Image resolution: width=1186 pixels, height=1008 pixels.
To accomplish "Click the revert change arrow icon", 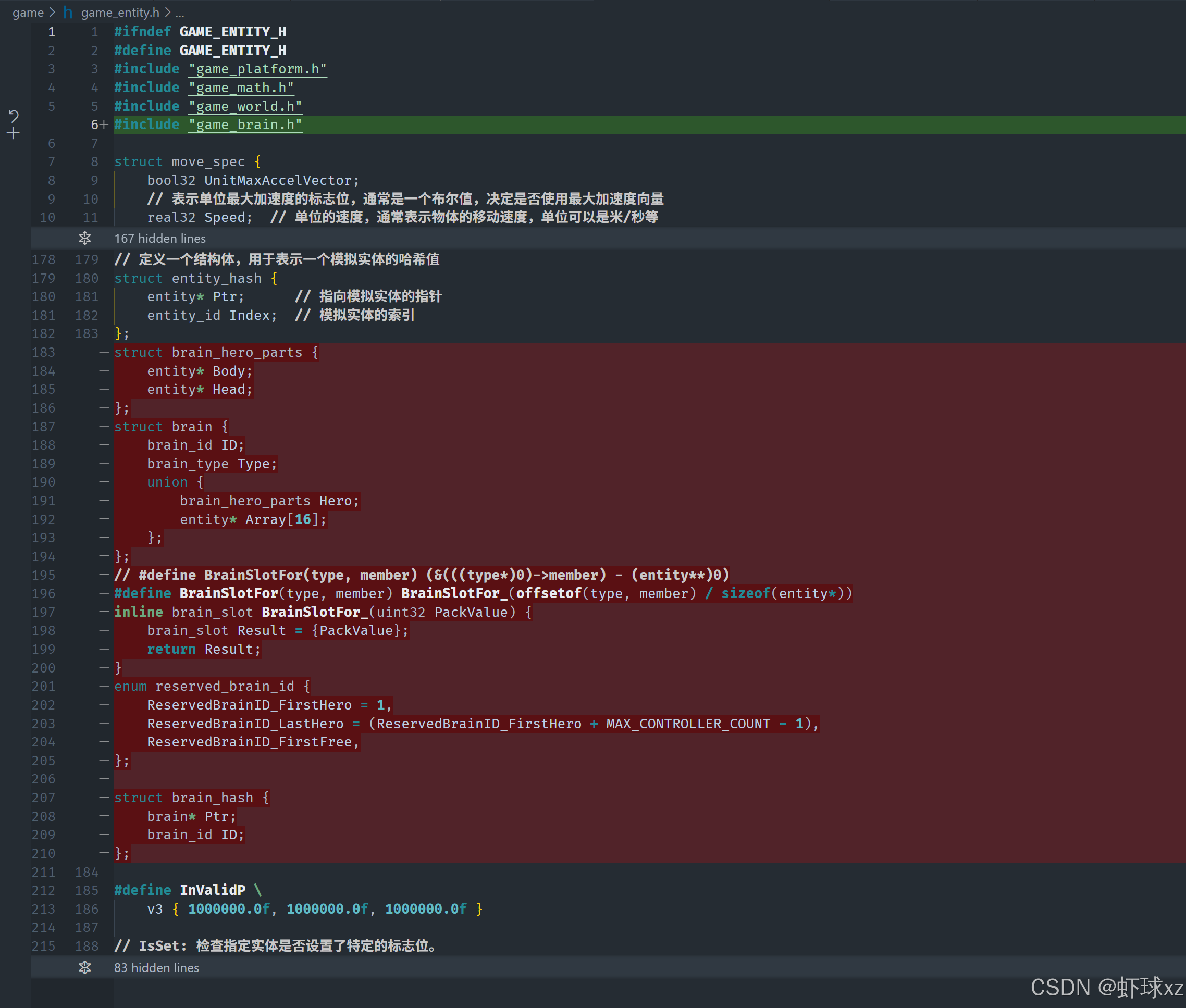I will pos(14,116).
